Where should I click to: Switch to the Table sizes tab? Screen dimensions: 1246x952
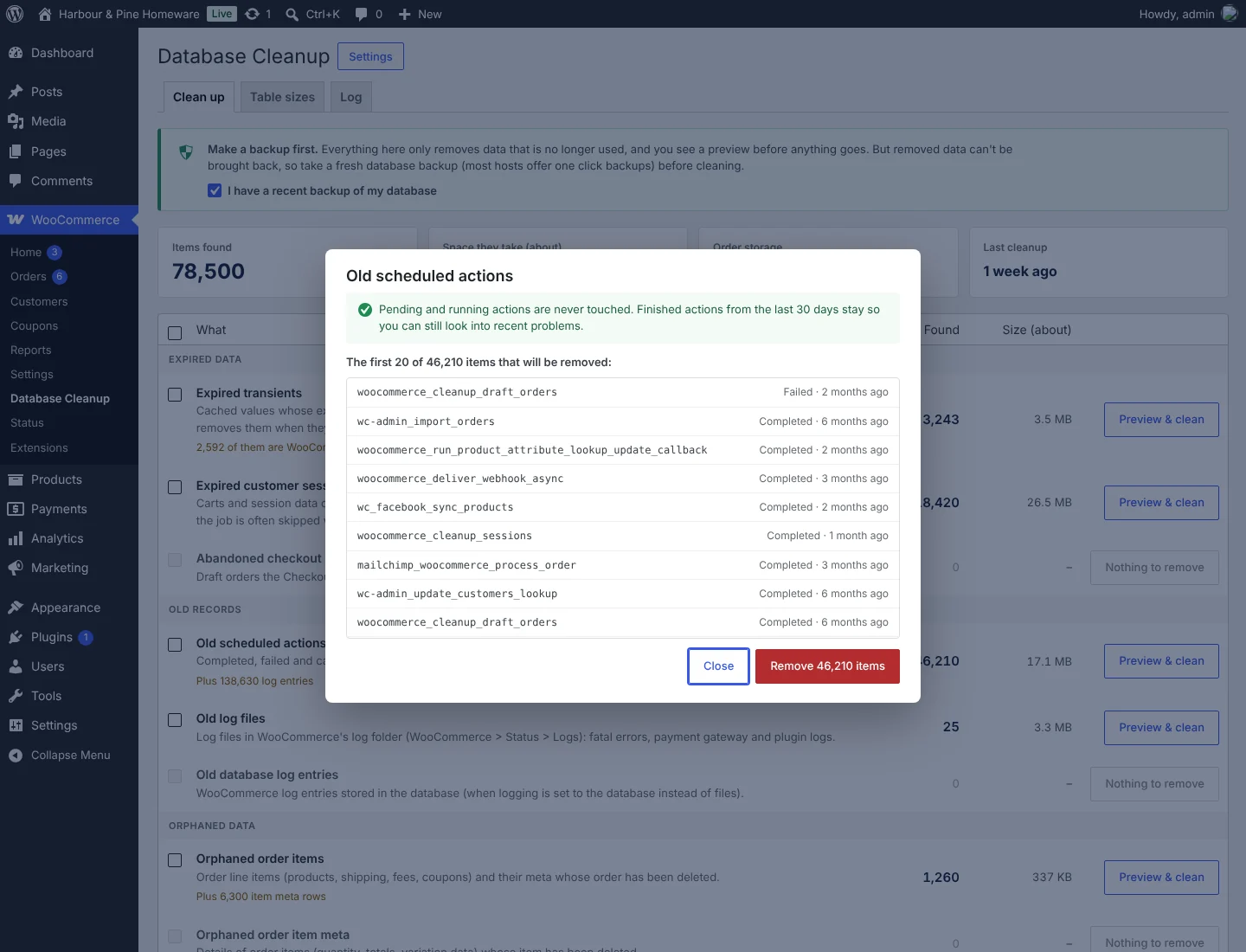(x=282, y=97)
